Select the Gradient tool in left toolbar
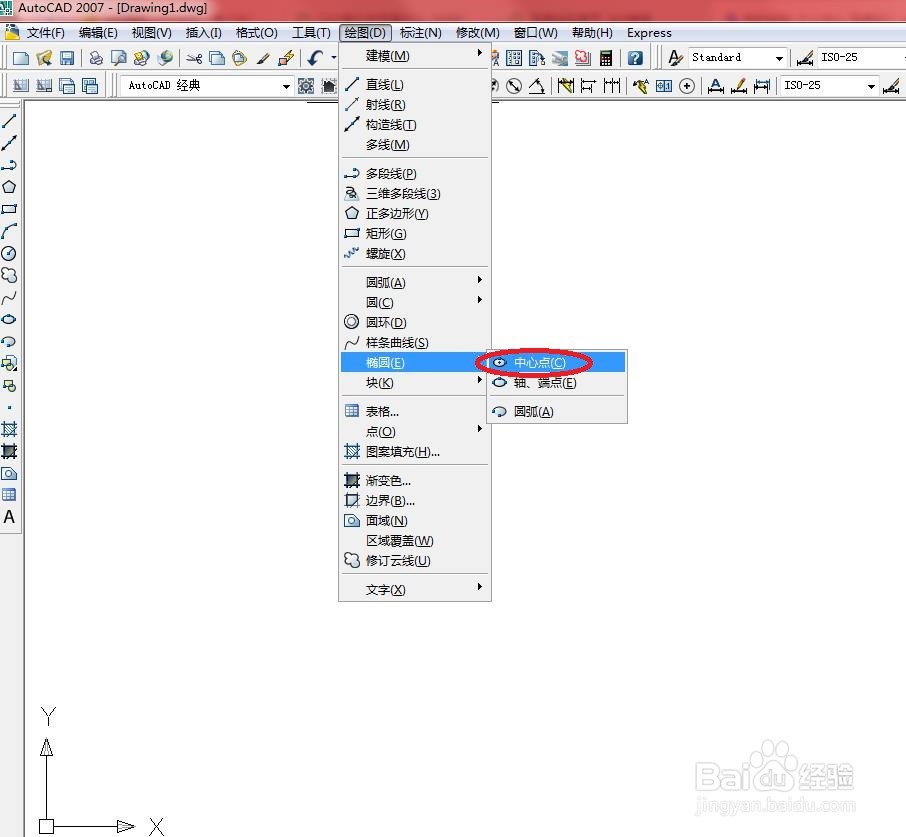The width and height of the screenshot is (906, 837). tap(9, 451)
